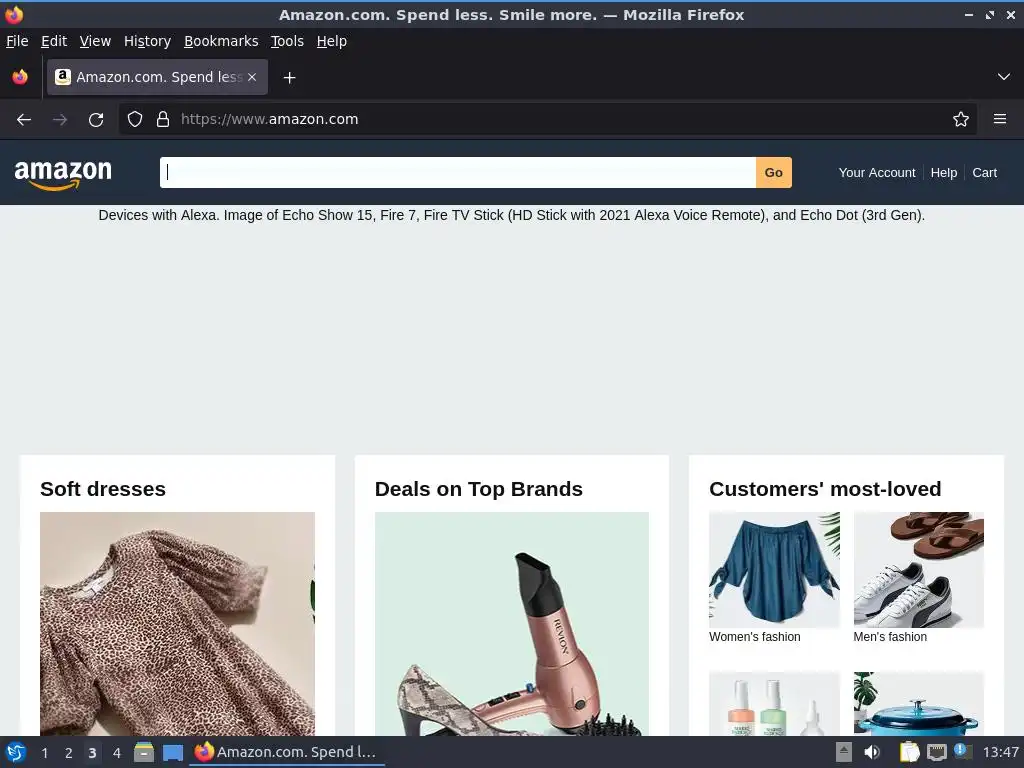Switch to workspace 2
The height and width of the screenshot is (768, 1024).
coord(69,753)
